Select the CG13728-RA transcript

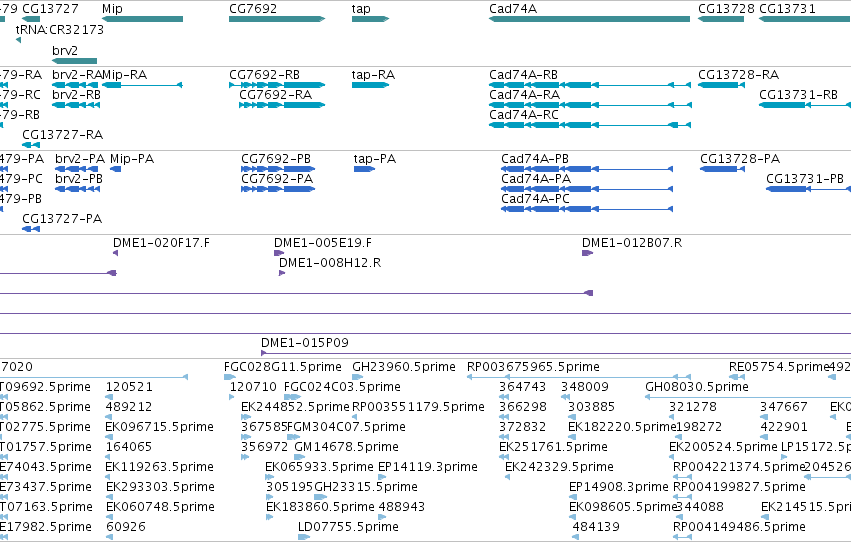[721, 85]
